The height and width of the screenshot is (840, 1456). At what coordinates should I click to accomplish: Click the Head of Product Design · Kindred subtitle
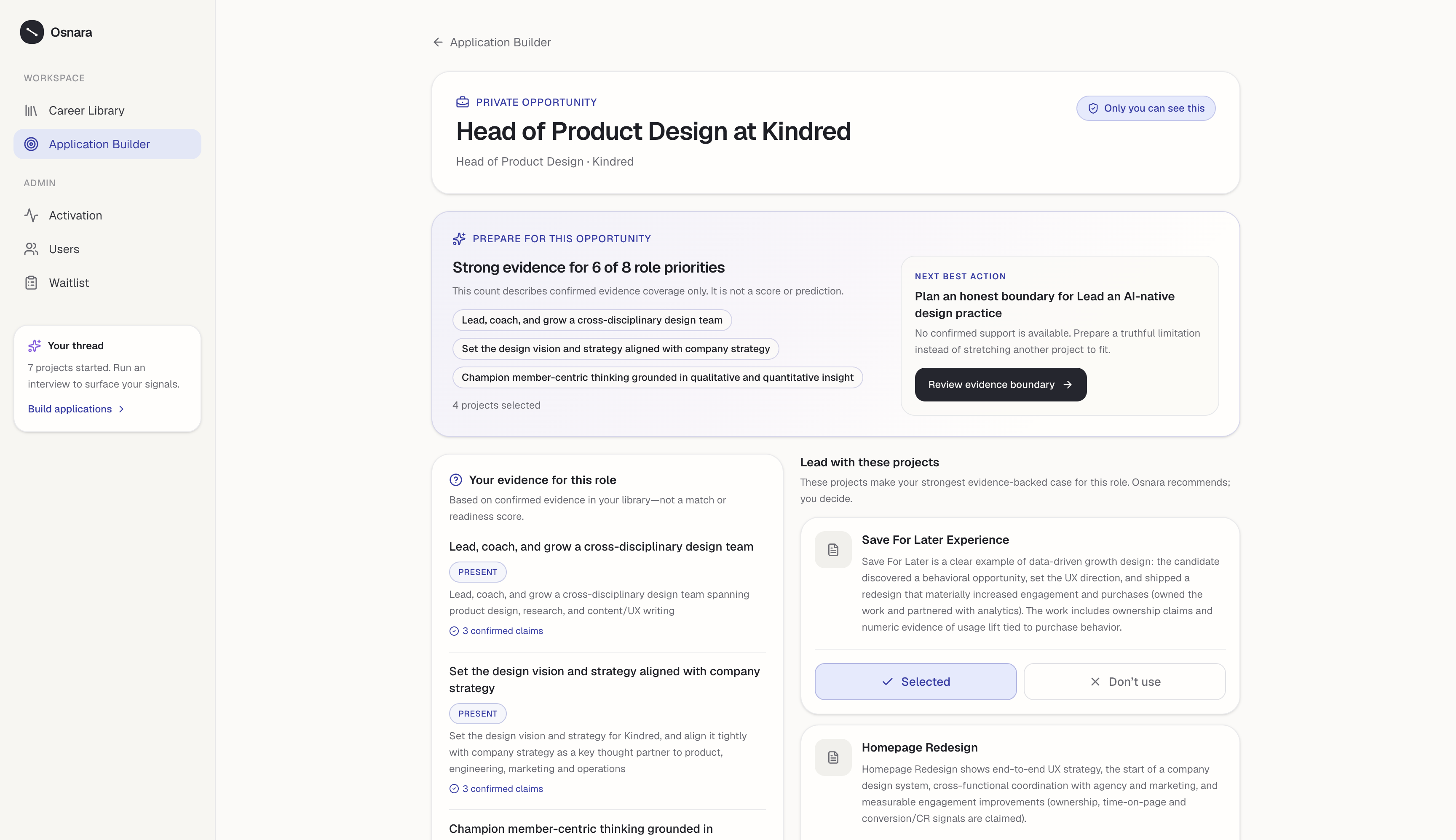click(x=545, y=161)
